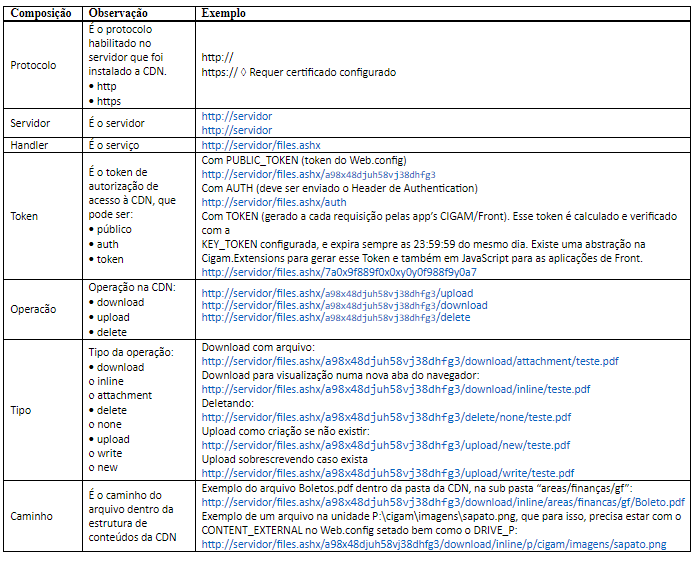Open the download/inline/teste.pdf link
Viewport: 700px width, 561px height.
[x=396, y=389]
